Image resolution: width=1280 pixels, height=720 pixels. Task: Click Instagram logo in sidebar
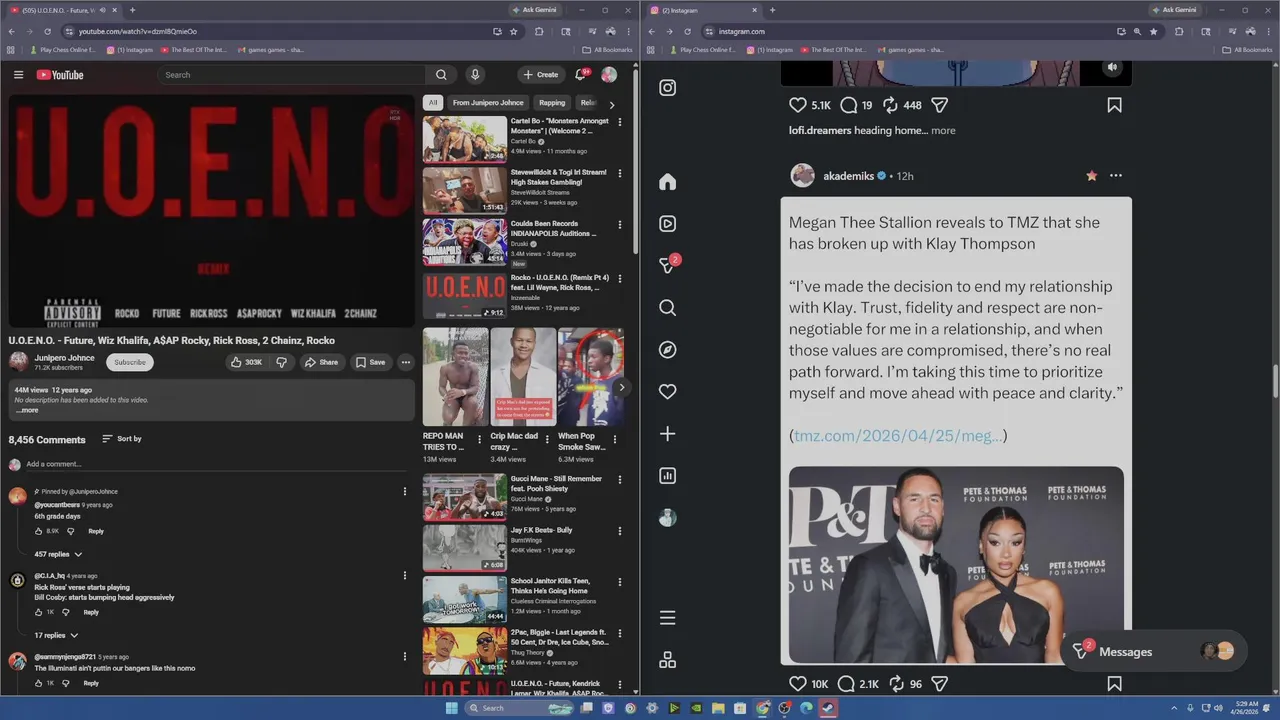668,88
